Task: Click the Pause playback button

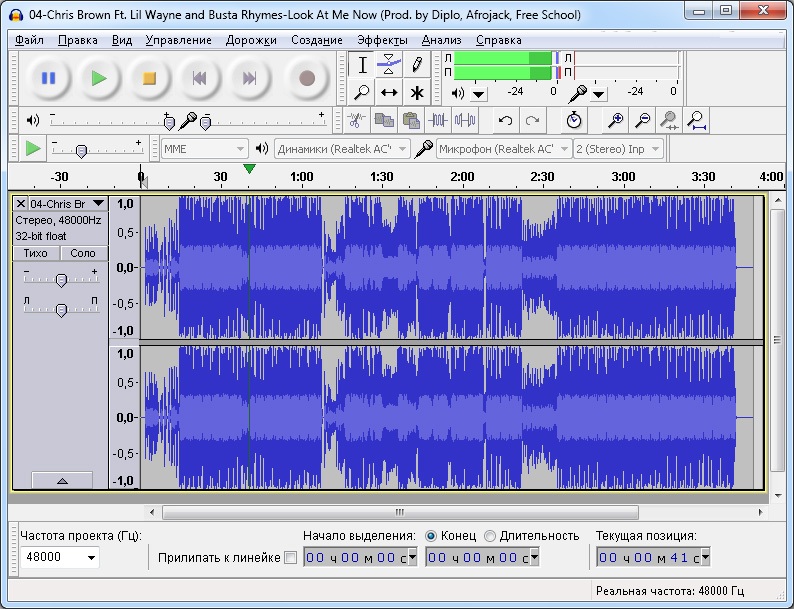Action: click(48, 78)
